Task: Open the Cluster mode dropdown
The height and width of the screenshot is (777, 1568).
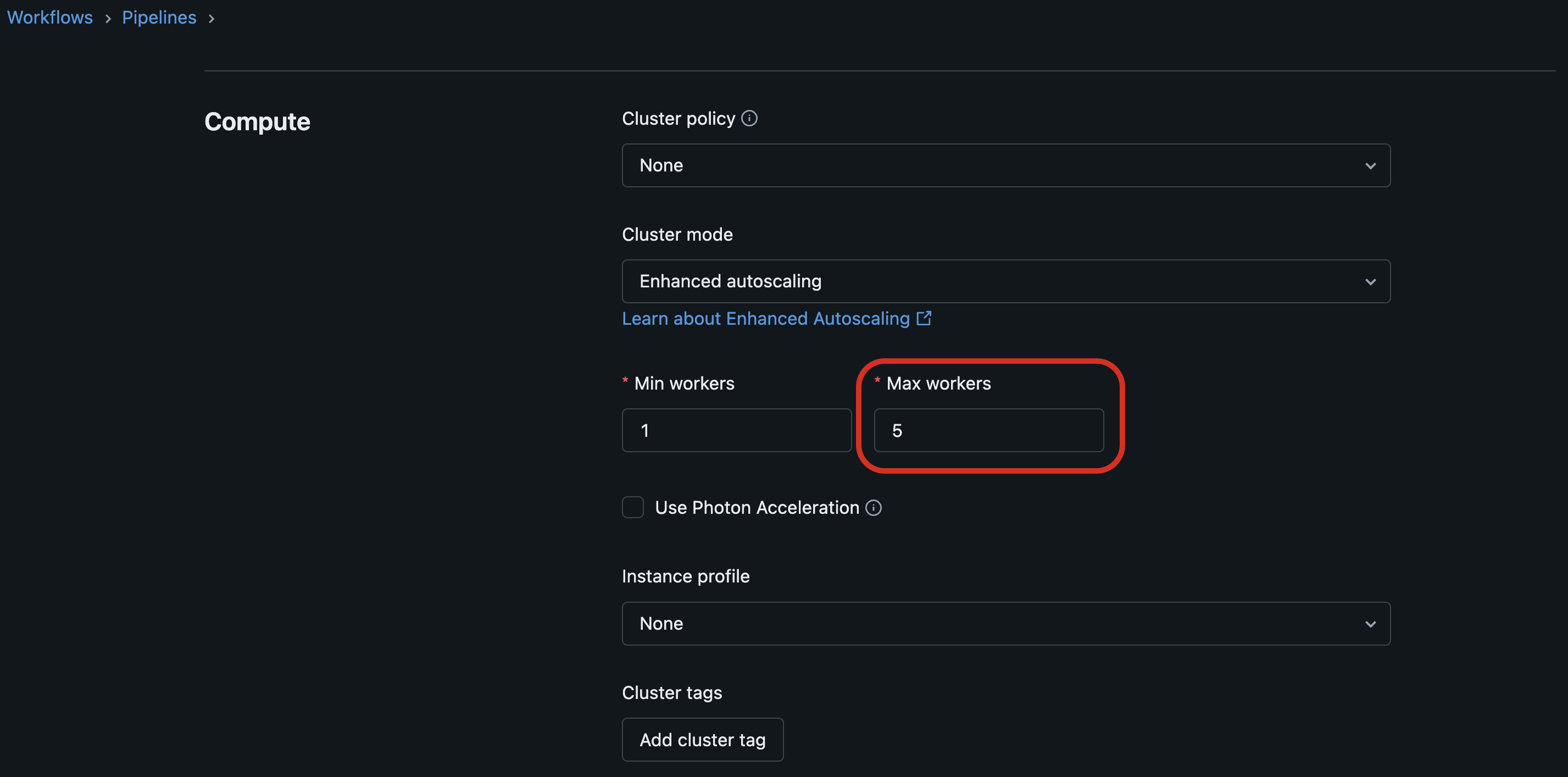Action: pyautogui.click(x=1006, y=281)
